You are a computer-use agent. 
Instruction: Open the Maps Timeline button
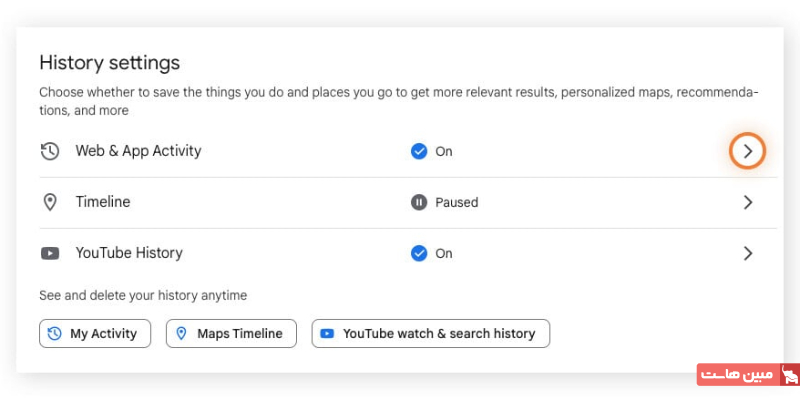point(231,334)
